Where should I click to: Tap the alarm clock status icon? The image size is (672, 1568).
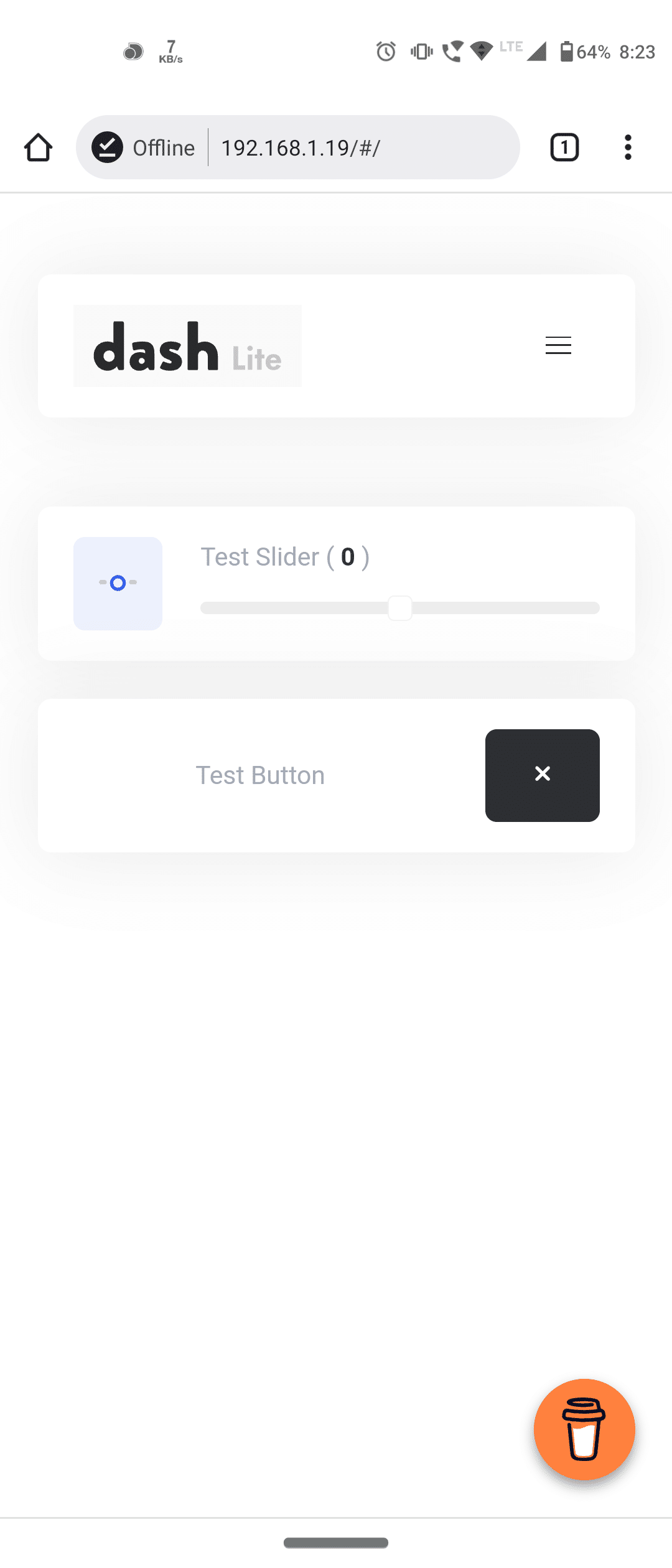pyautogui.click(x=386, y=51)
